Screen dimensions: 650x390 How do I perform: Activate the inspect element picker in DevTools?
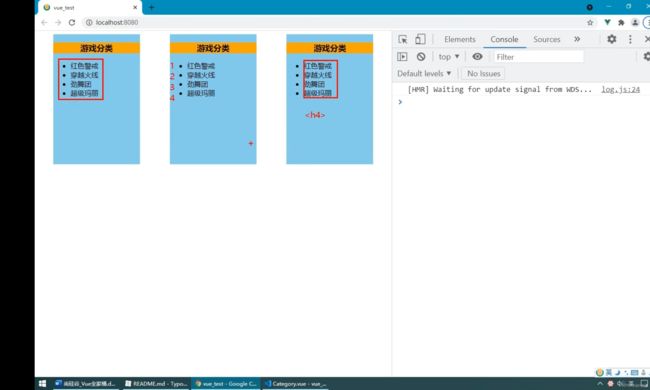402,39
